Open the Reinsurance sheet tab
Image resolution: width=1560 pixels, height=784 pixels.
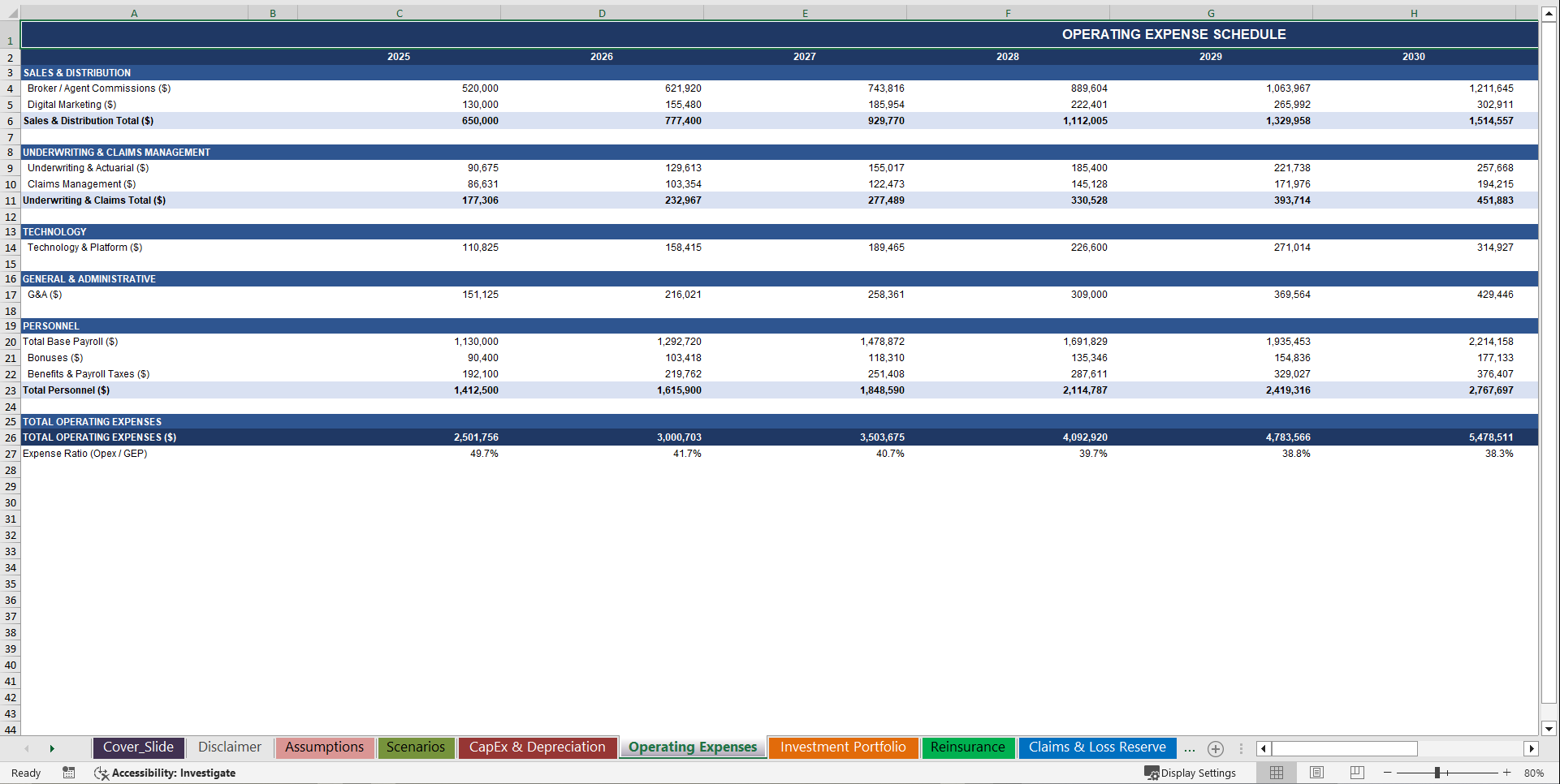tap(968, 747)
